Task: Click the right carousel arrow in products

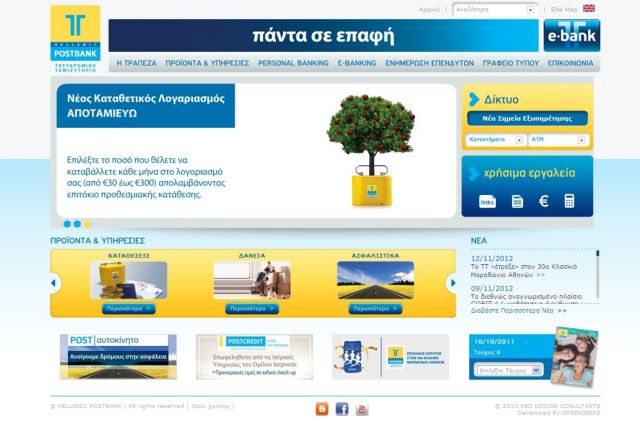Action: pos(451,283)
